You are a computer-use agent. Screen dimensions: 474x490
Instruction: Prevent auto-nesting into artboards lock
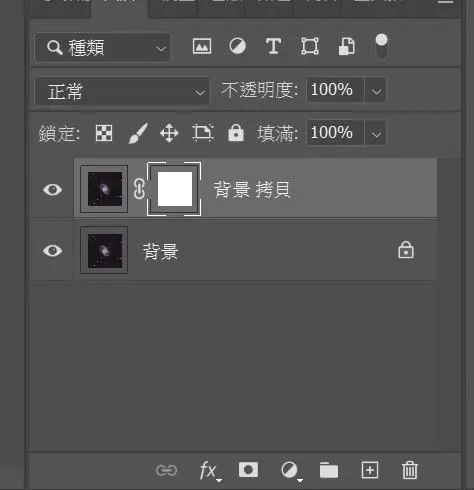[203, 133]
